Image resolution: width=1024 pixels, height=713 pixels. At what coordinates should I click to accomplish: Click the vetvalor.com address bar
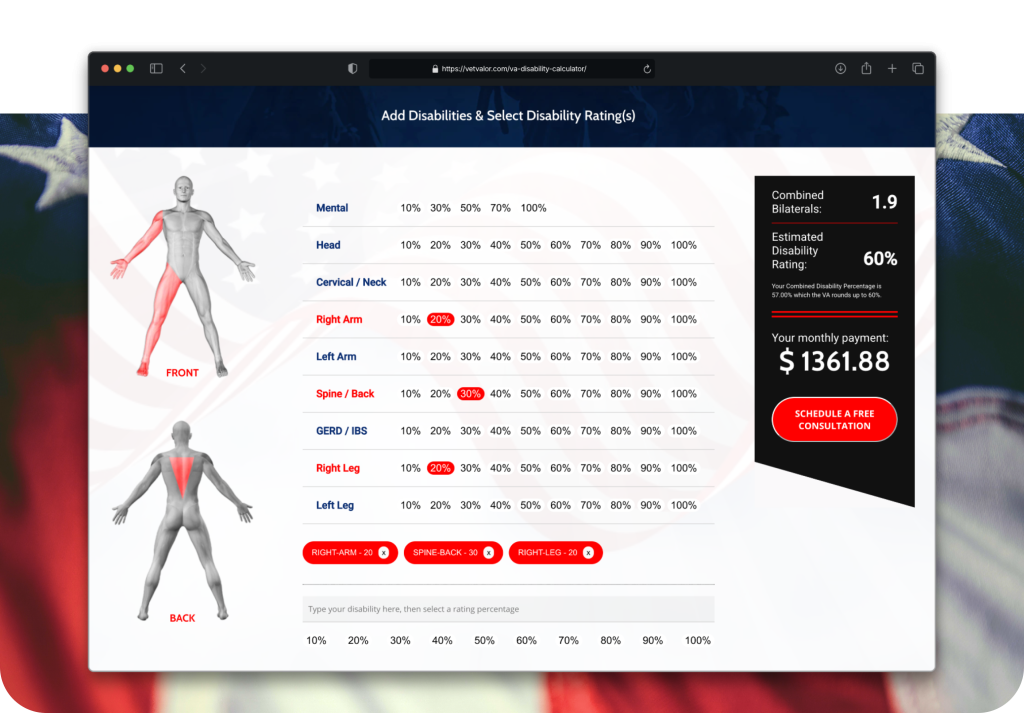pyautogui.click(x=512, y=69)
